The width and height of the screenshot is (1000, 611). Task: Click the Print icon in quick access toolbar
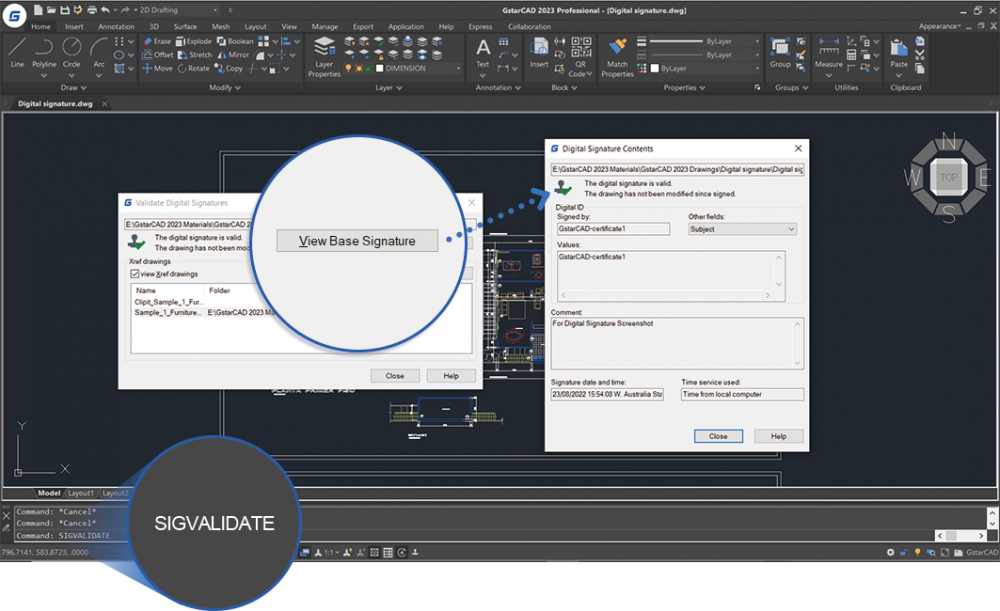click(92, 10)
